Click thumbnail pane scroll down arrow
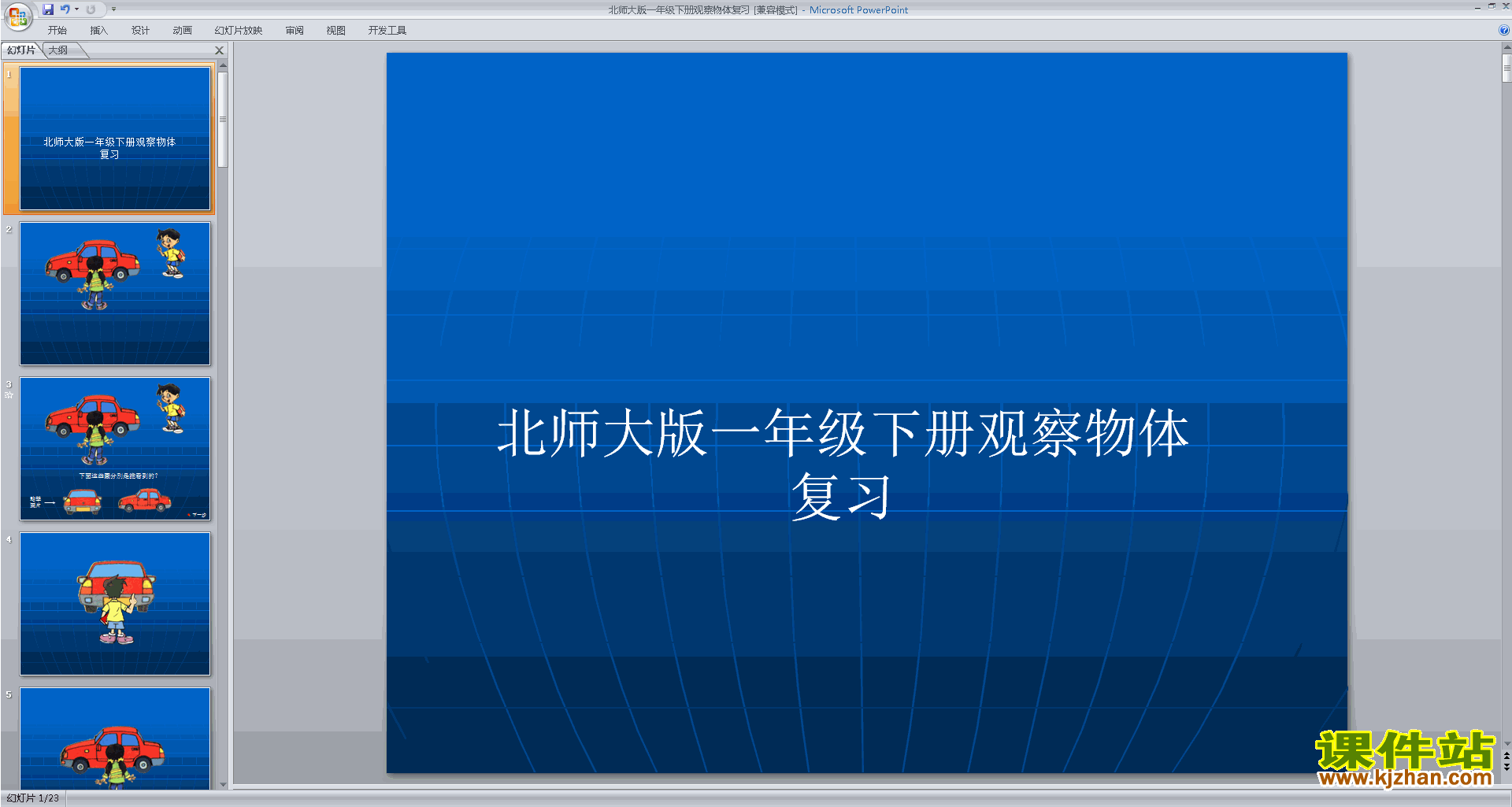 tap(223, 784)
